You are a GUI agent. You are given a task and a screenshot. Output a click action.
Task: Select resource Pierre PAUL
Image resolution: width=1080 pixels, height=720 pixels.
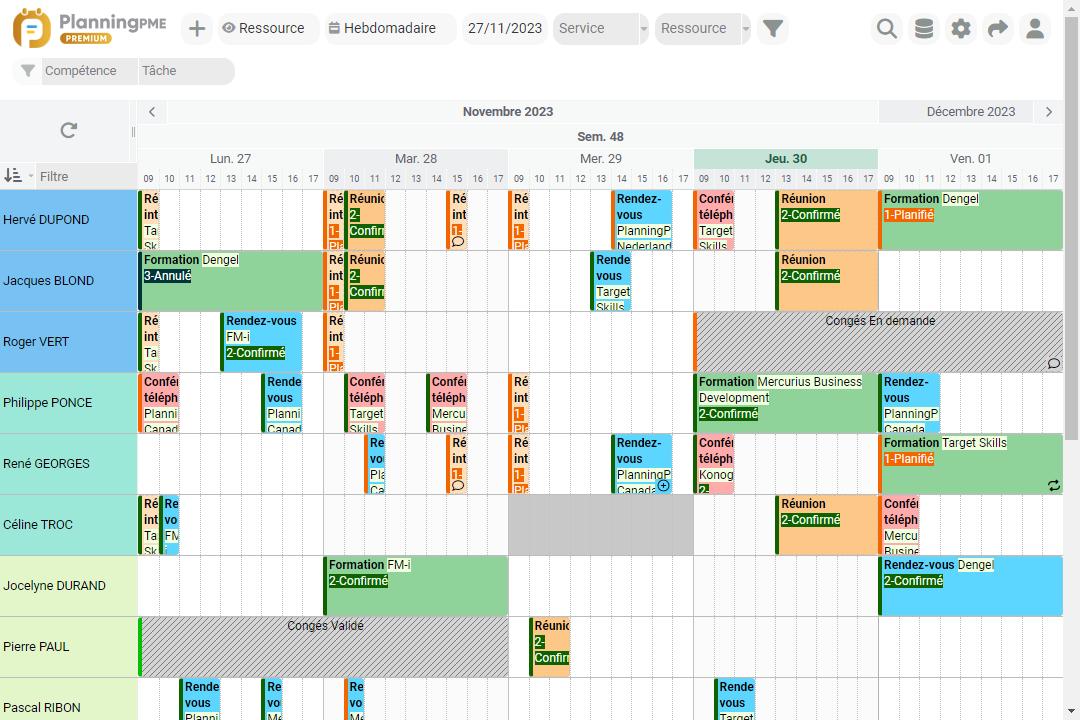69,647
